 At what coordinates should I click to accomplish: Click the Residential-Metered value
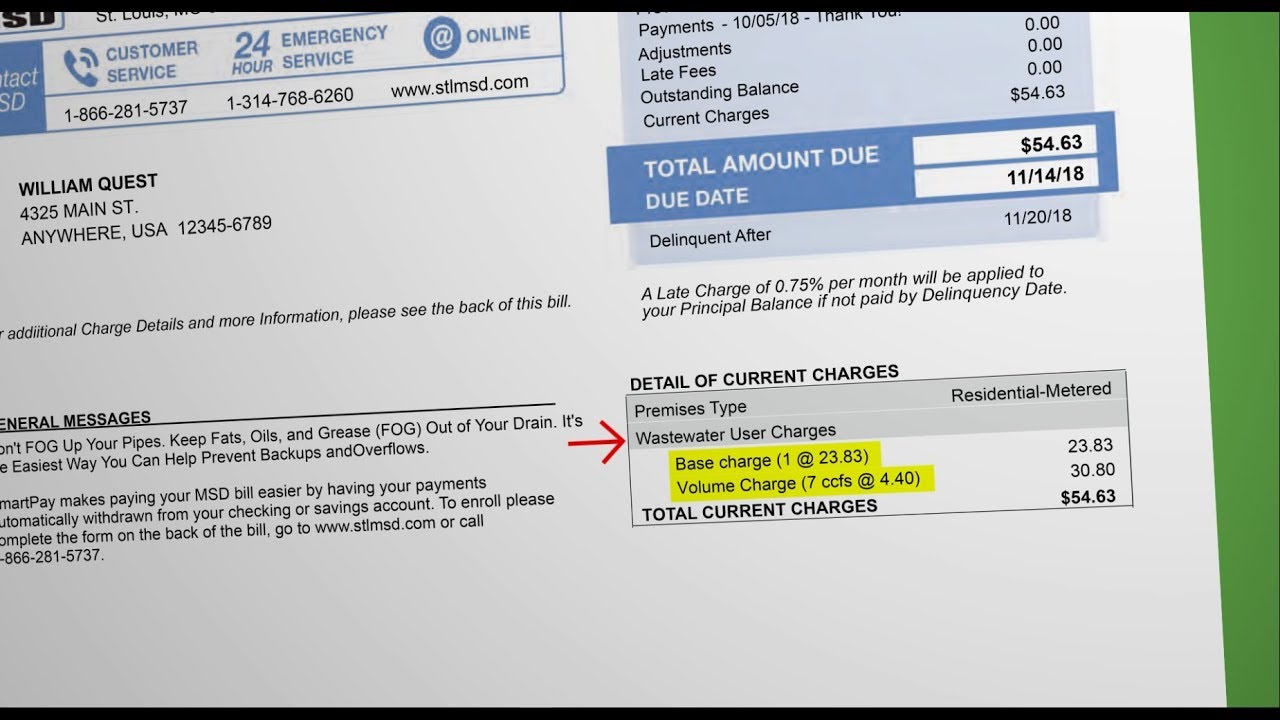[1031, 393]
